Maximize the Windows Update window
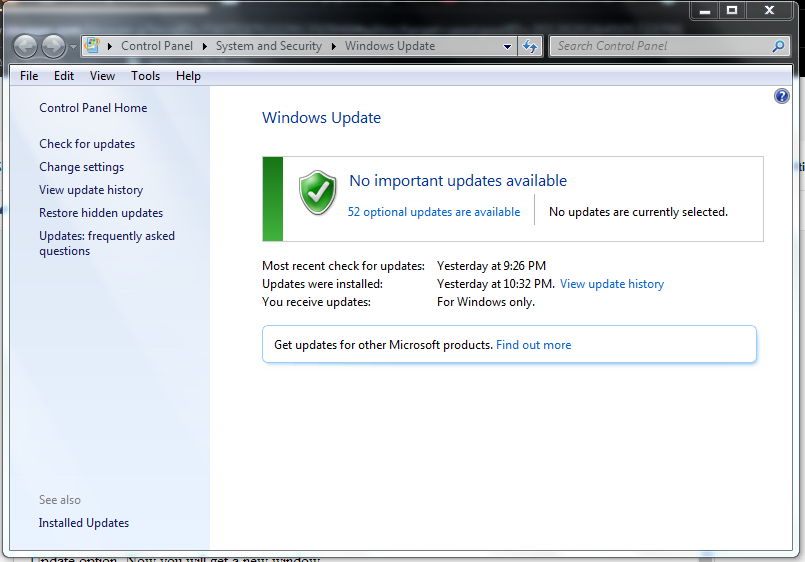The height and width of the screenshot is (562, 805). [732, 10]
